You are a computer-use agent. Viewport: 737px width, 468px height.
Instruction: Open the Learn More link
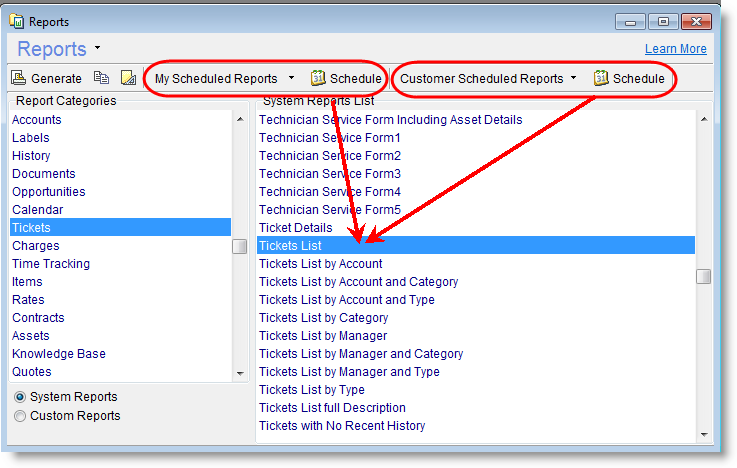[675, 49]
